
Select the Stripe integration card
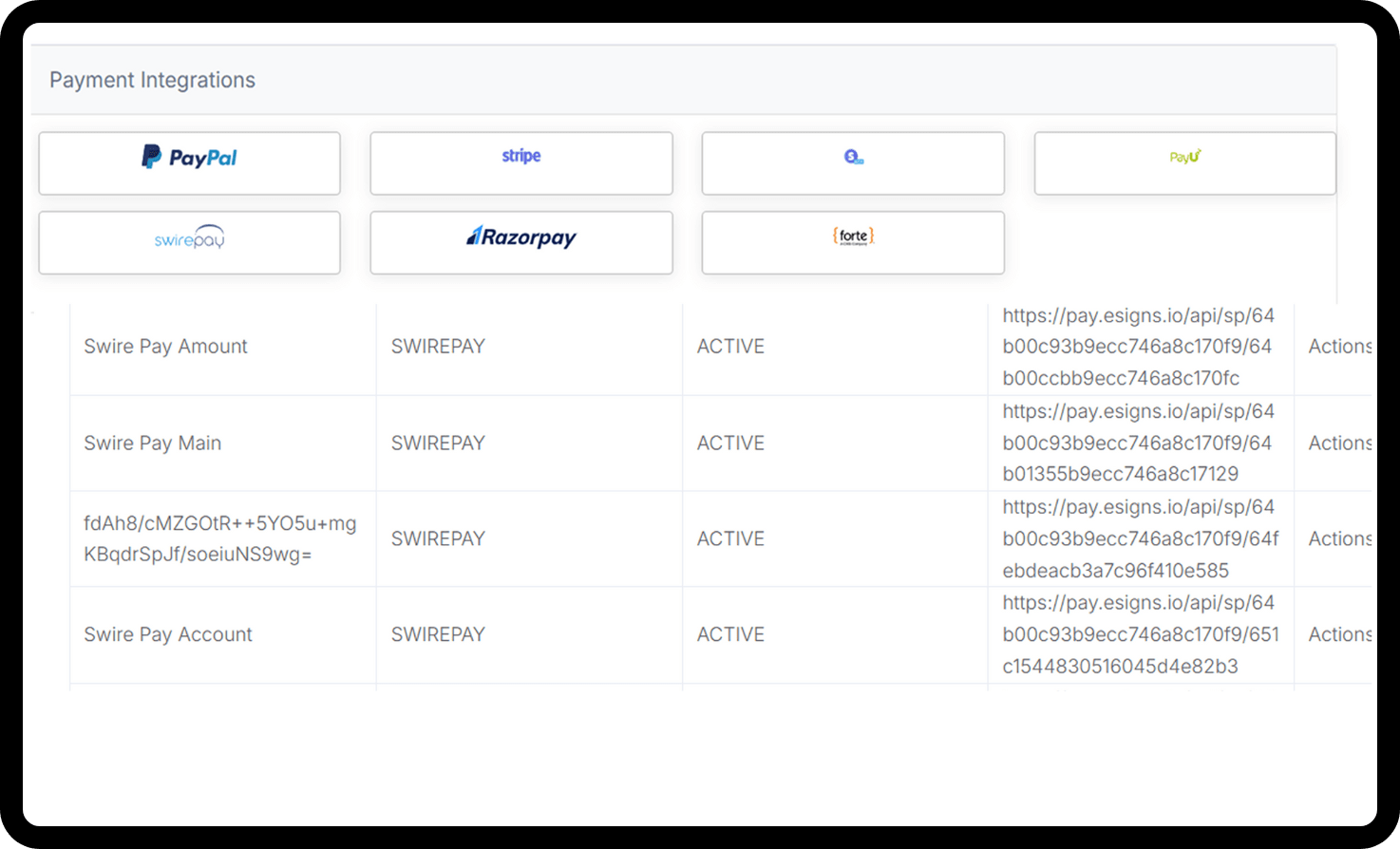(x=521, y=163)
